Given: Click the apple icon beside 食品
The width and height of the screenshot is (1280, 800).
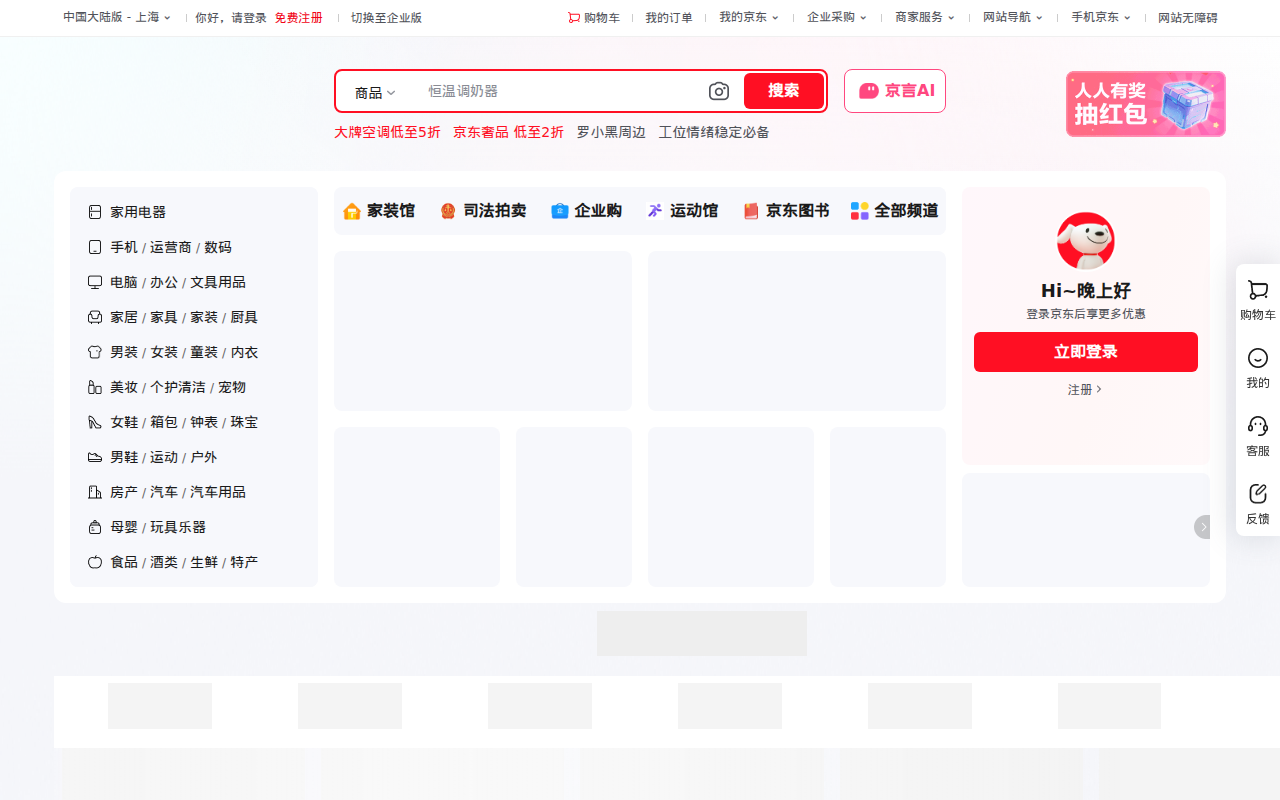Looking at the screenshot, I should (95, 562).
